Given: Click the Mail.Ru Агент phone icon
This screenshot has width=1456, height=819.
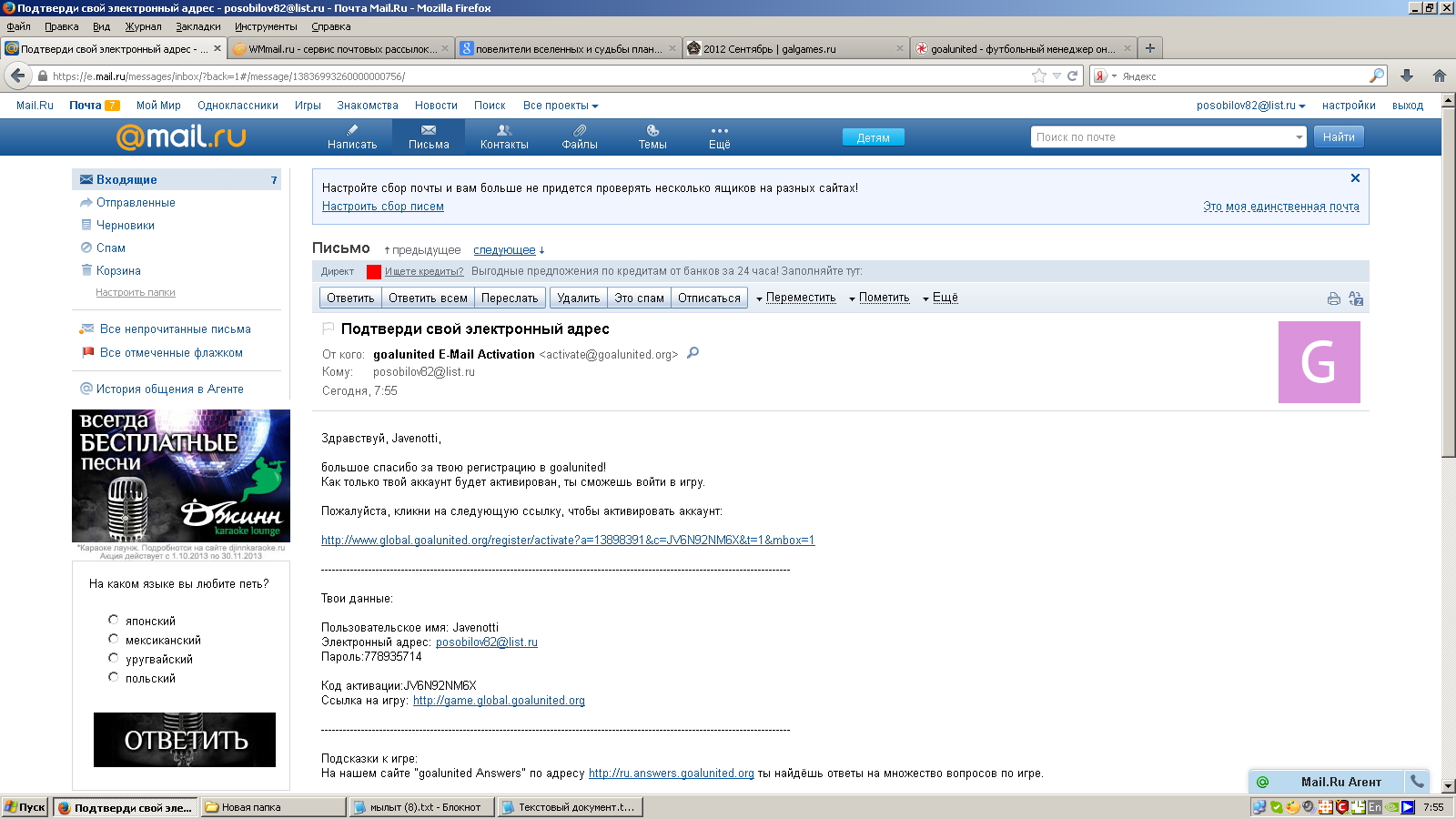Looking at the screenshot, I should tap(1417, 781).
